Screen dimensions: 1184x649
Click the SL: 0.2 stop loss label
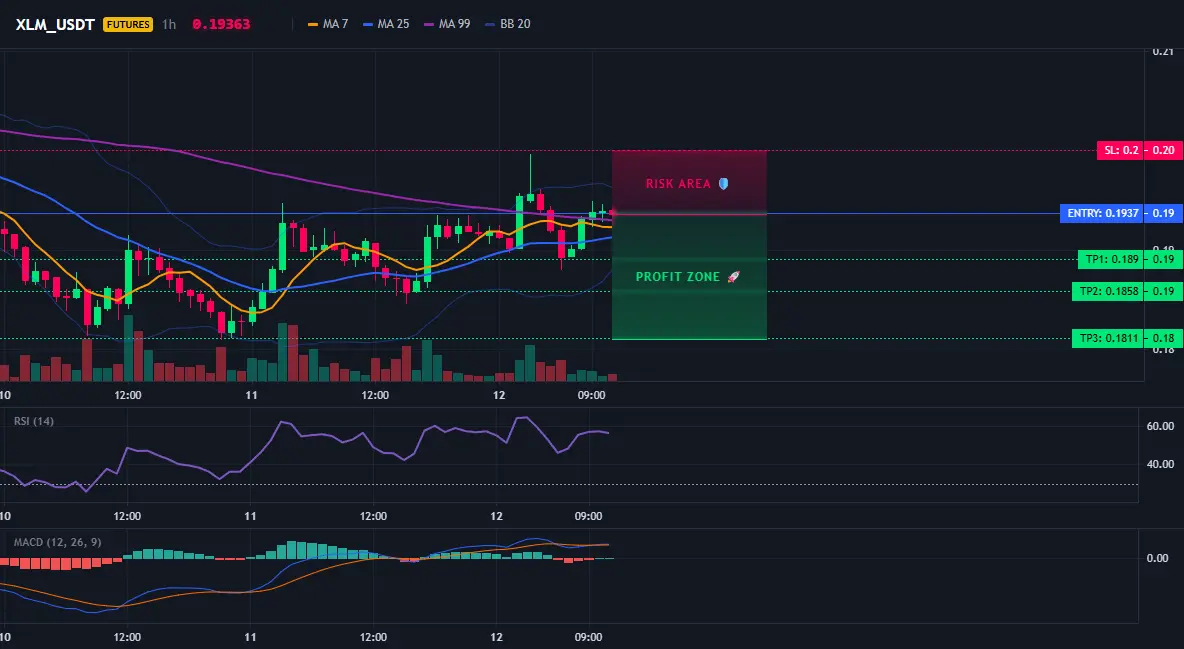pos(1121,150)
